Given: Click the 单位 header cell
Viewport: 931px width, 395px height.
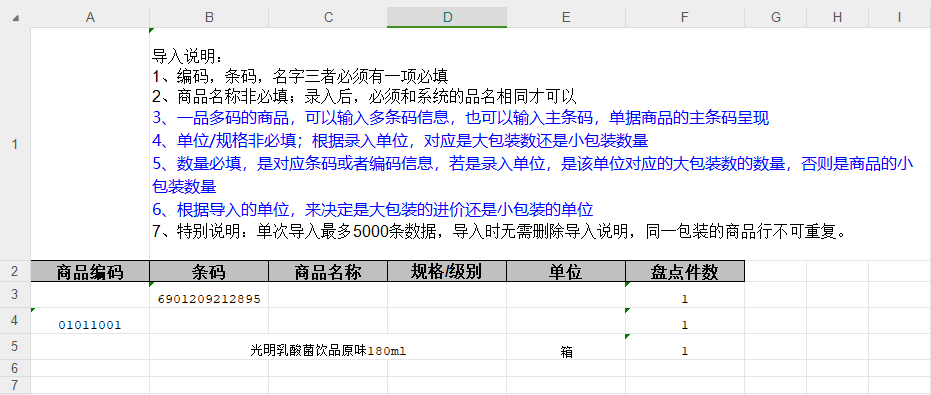Looking at the screenshot, I should (x=566, y=271).
